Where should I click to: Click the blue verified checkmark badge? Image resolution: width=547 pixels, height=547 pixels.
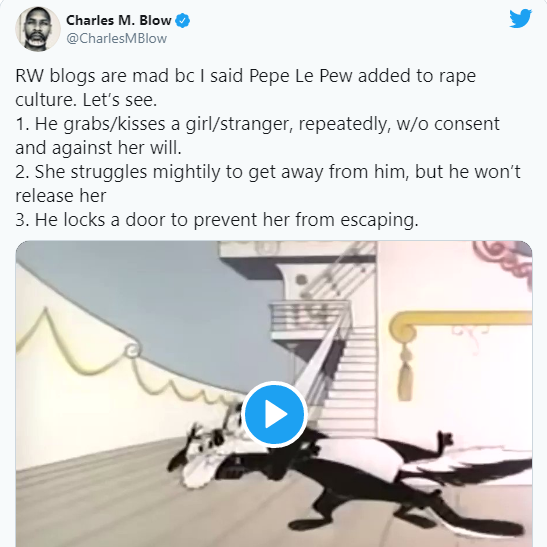tap(182, 21)
